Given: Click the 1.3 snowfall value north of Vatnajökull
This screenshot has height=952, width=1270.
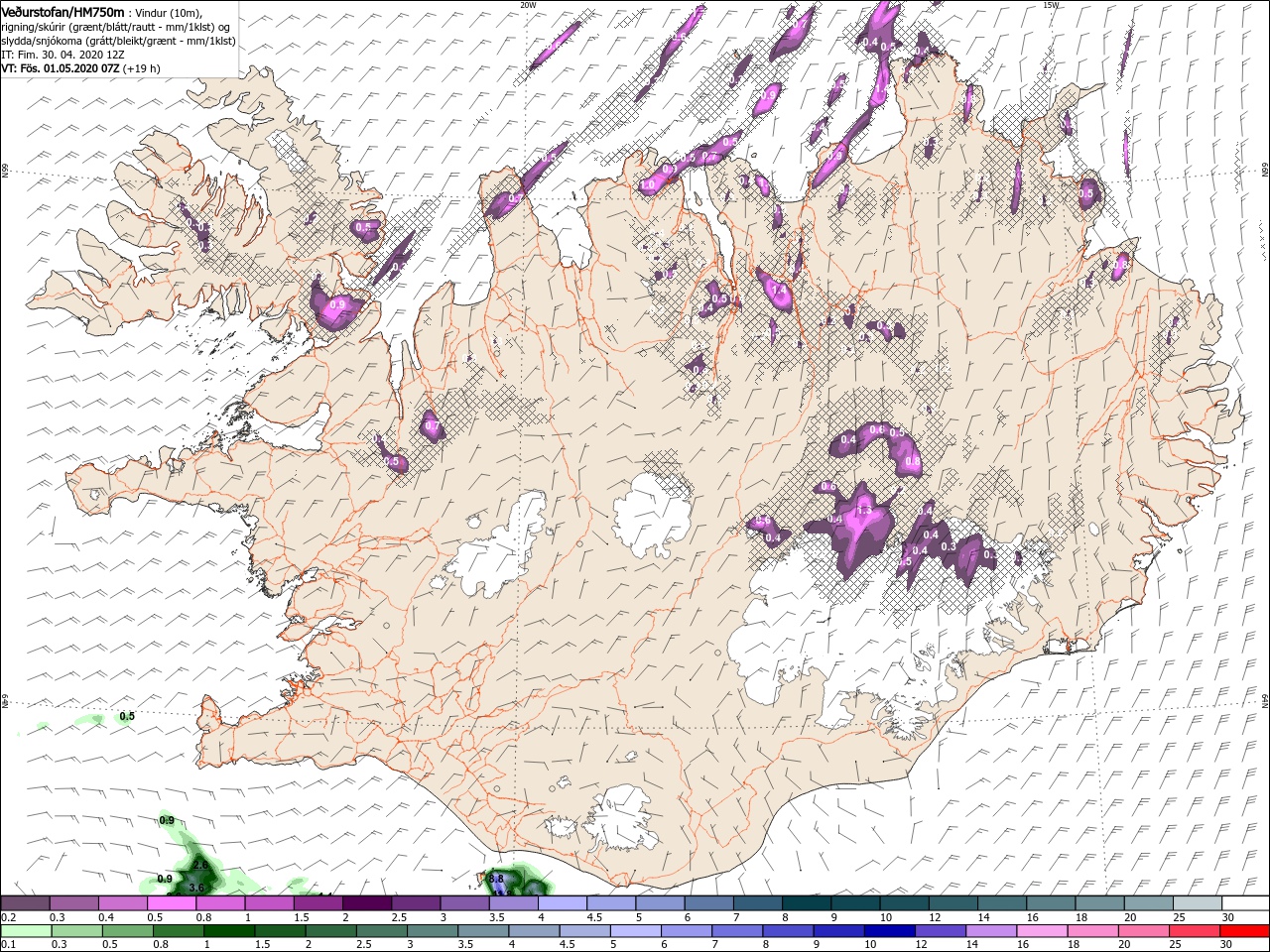Looking at the screenshot, I should click(863, 510).
